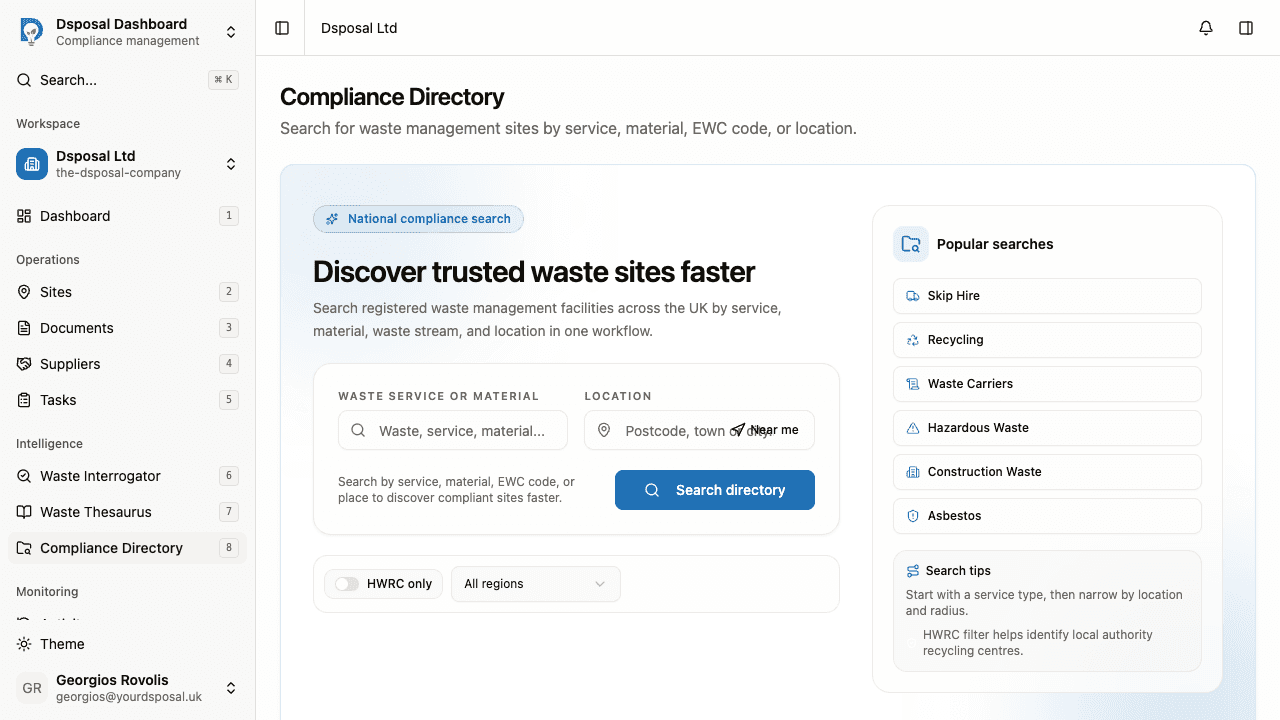Open the All regions dropdown
Screen dimensions: 1280x720
tap(535, 583)
